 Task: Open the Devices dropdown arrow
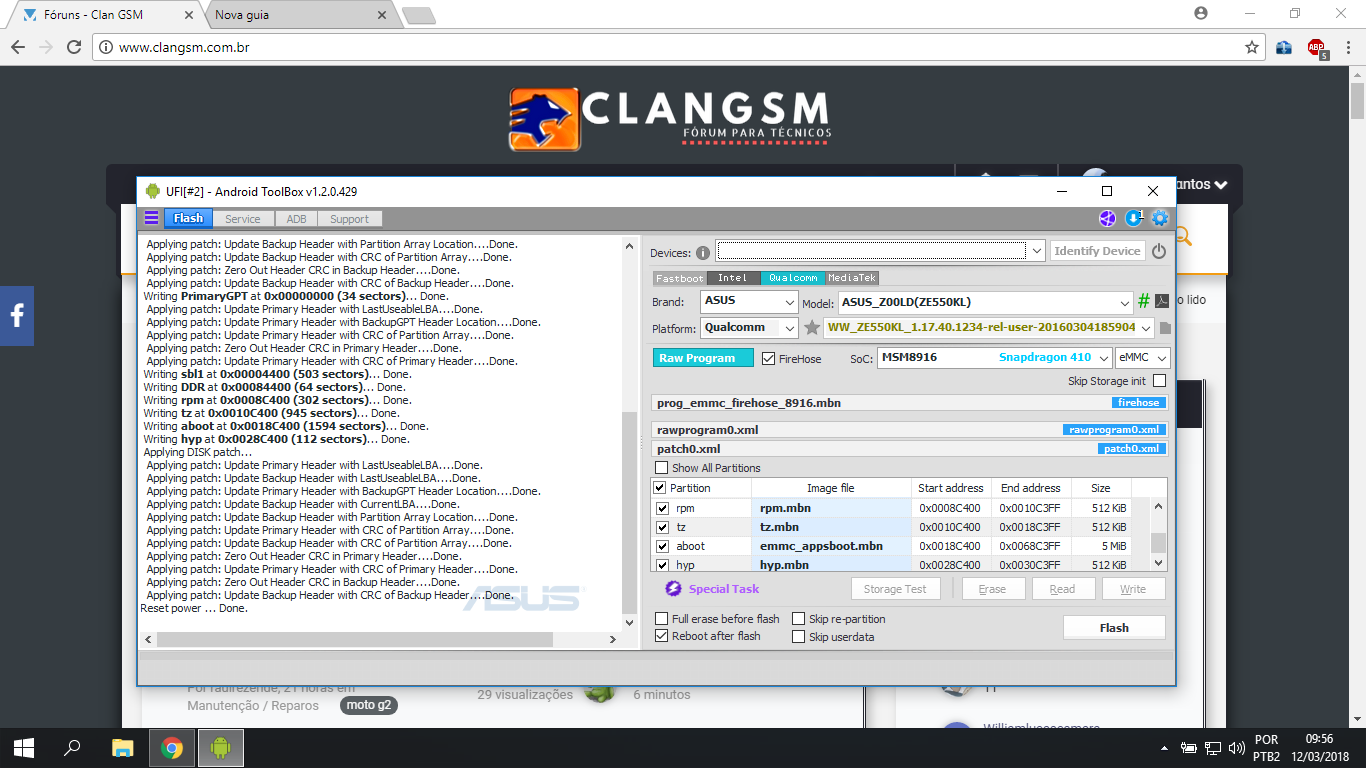(x=1037, y=250)
